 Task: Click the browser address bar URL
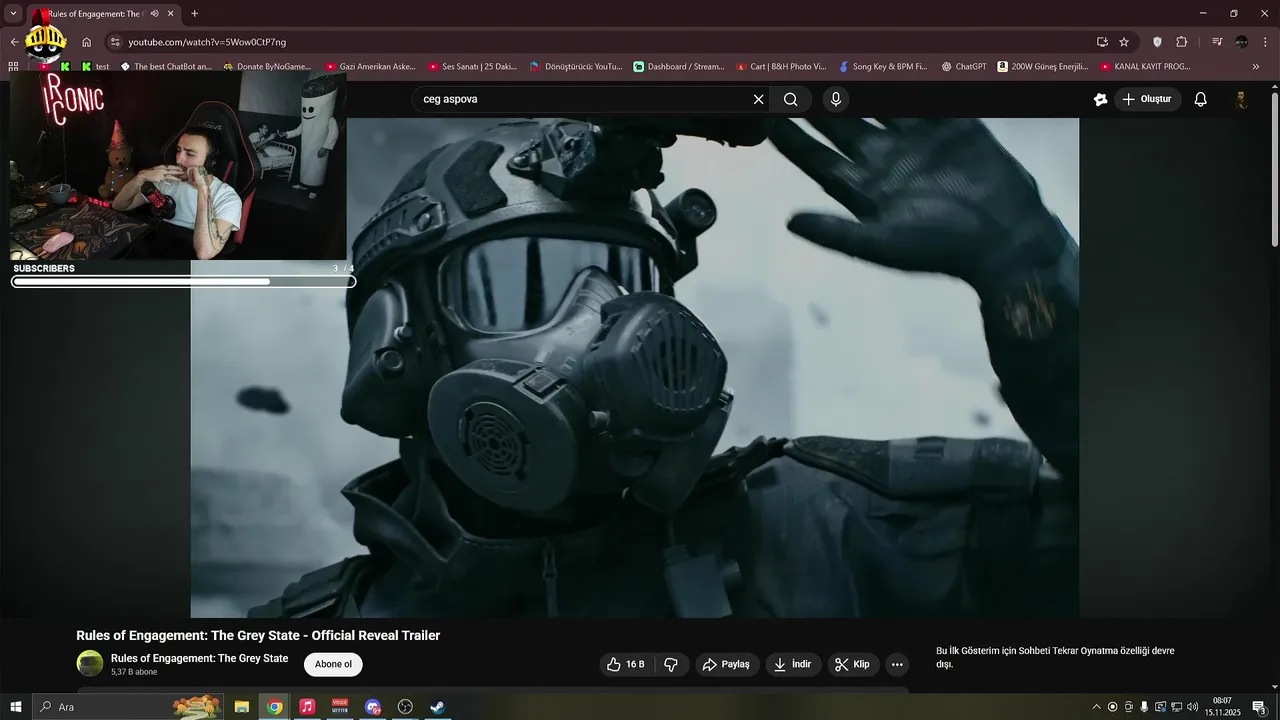pos(207,42)
